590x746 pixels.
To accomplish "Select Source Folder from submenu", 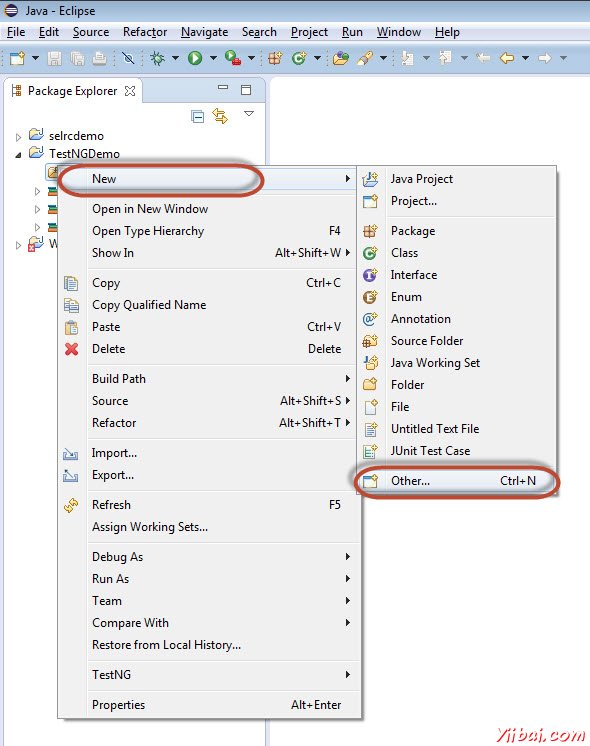I will [457, 341].
